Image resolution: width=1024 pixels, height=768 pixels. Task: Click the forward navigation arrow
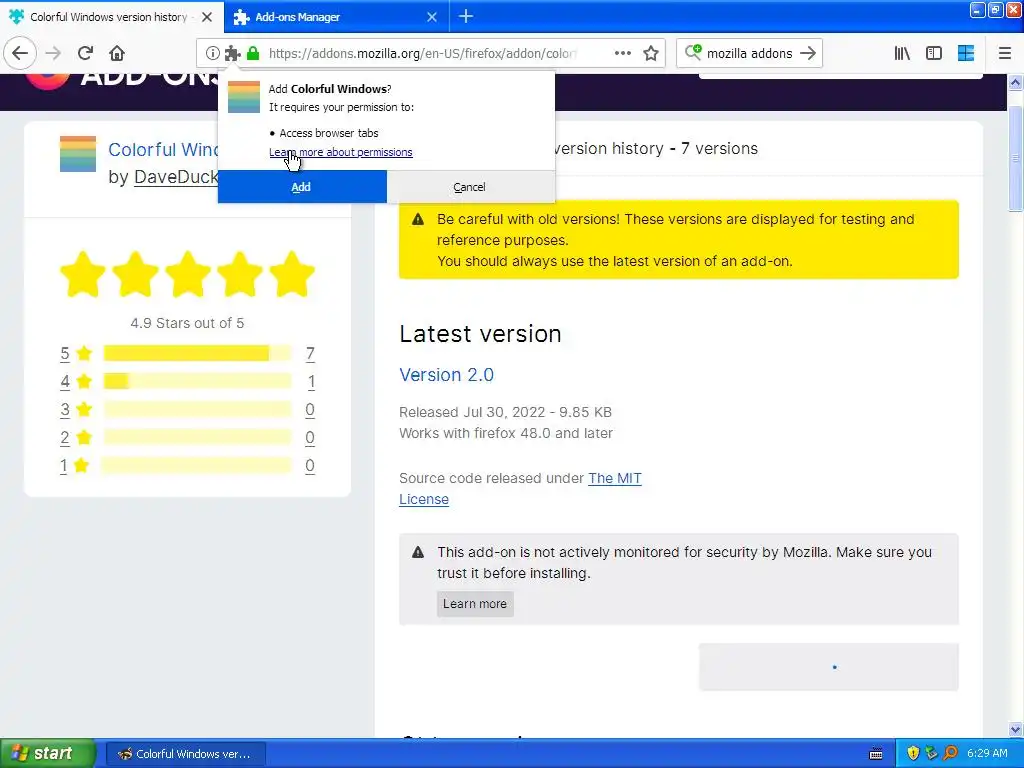click(x=53, y=53)
